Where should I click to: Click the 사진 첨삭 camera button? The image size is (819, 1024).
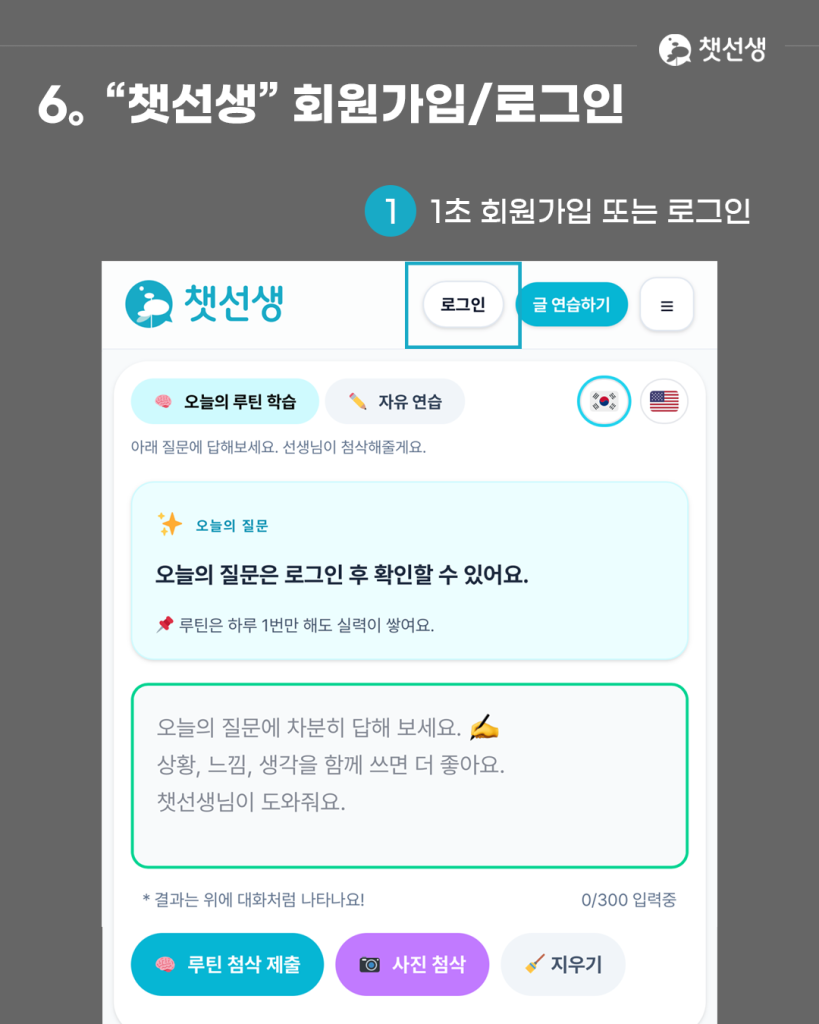(x=412, y=964)
